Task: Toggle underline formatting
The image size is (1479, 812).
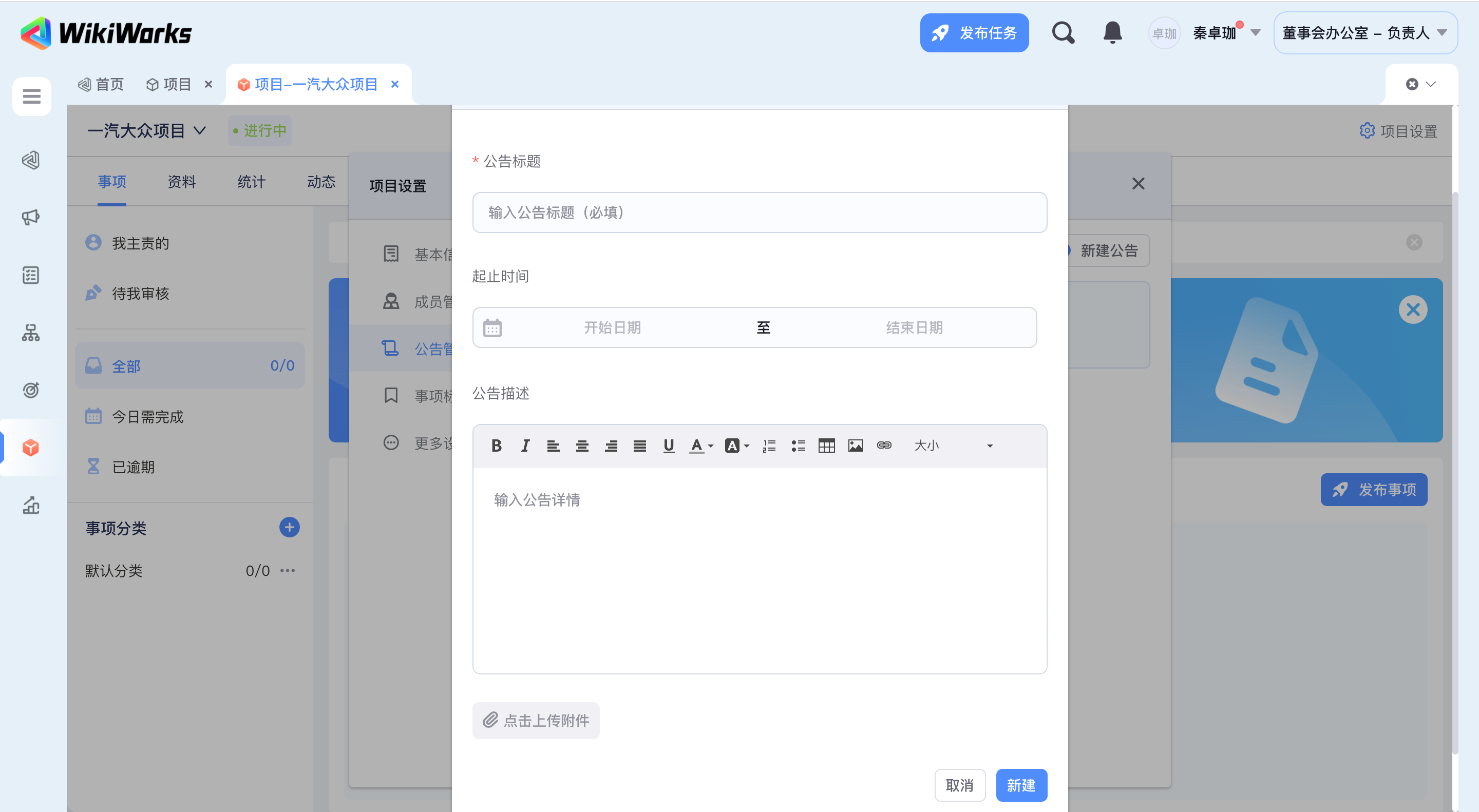Action: (x=668, y=446)
